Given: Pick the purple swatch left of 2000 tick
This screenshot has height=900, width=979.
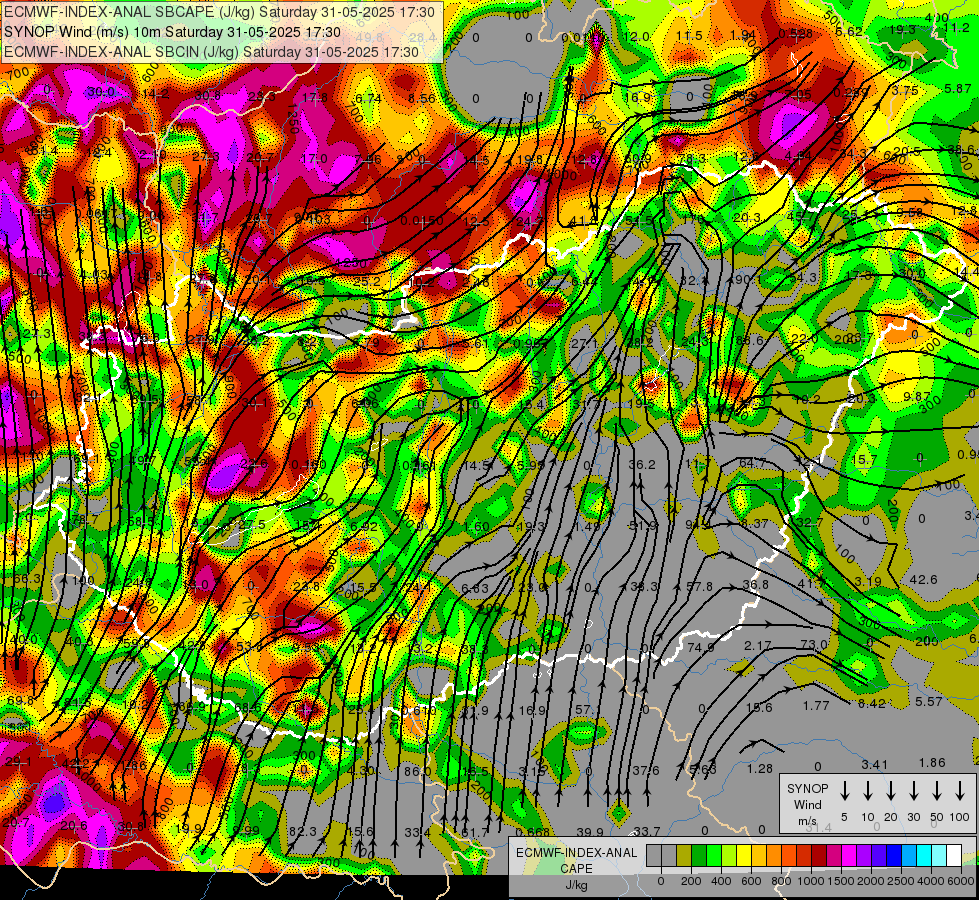Looking at the screenshot, I should (x=863, y=855).
